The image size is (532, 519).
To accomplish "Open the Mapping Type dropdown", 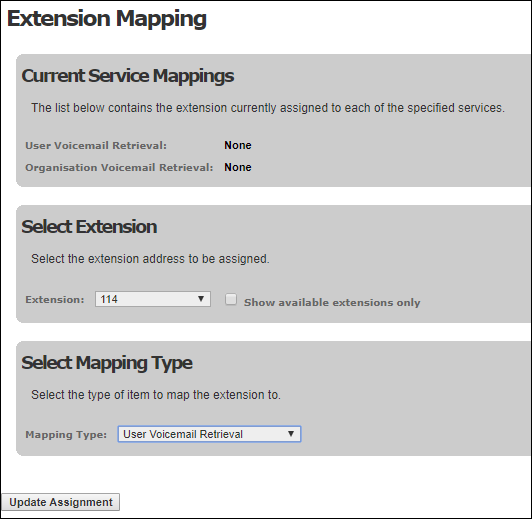I will pos(209,434).
